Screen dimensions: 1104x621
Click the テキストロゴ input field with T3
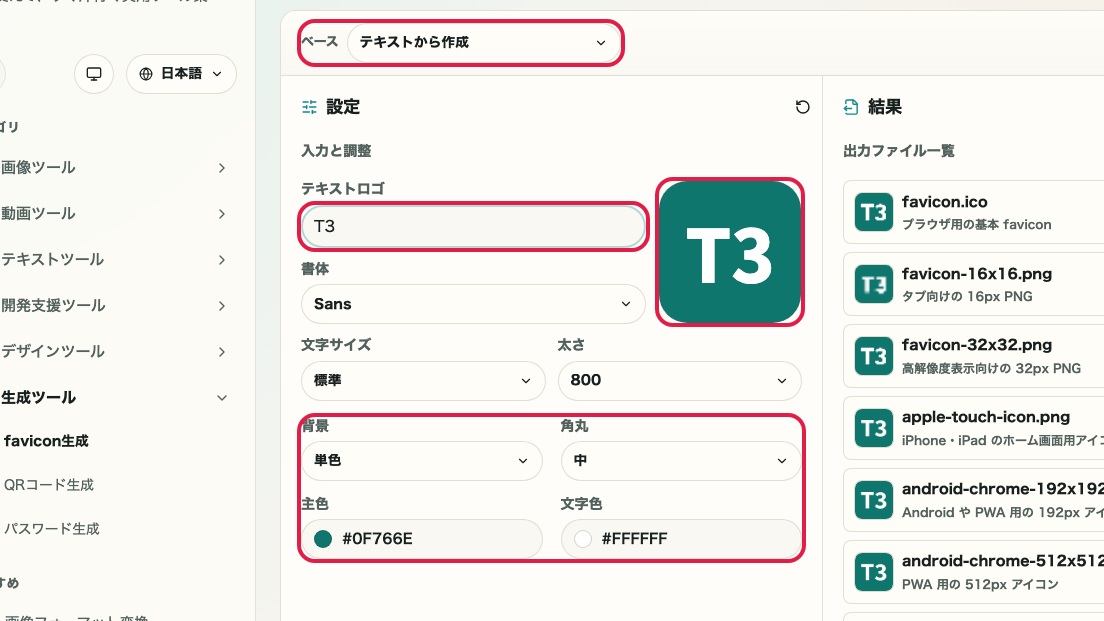coord(473,226)
